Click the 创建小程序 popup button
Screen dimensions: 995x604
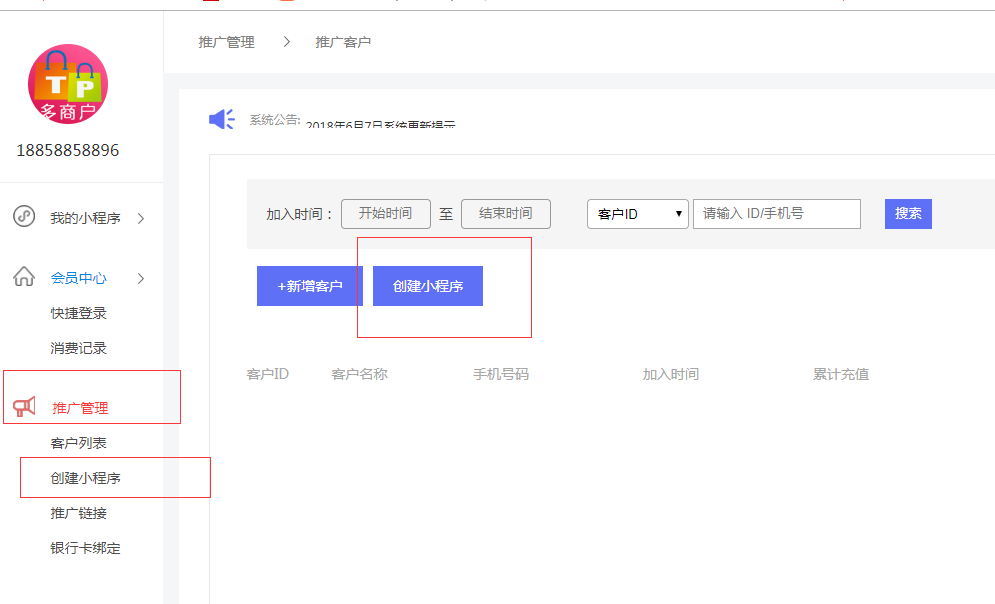point(427,285)
